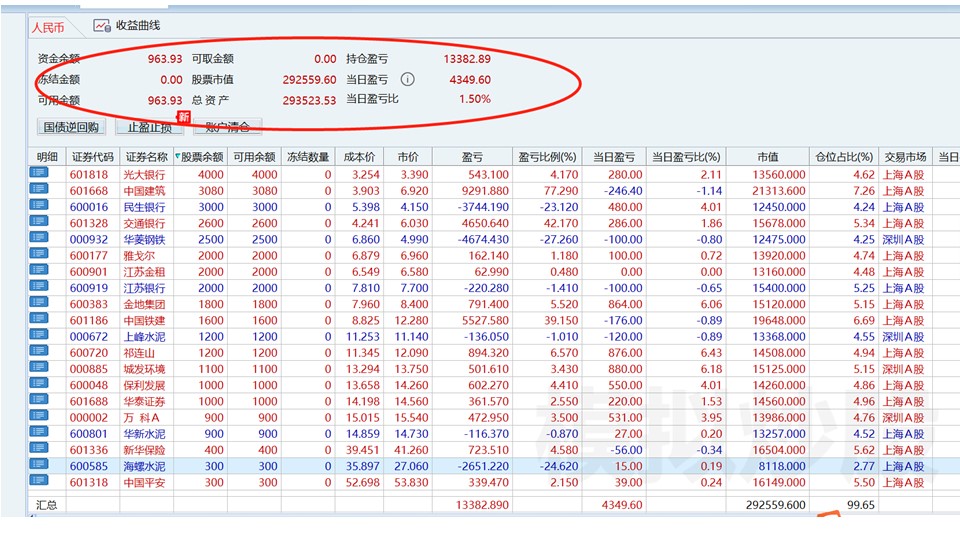
Task: Open the 收益曲线 tab label
Action: coord(138,26)
